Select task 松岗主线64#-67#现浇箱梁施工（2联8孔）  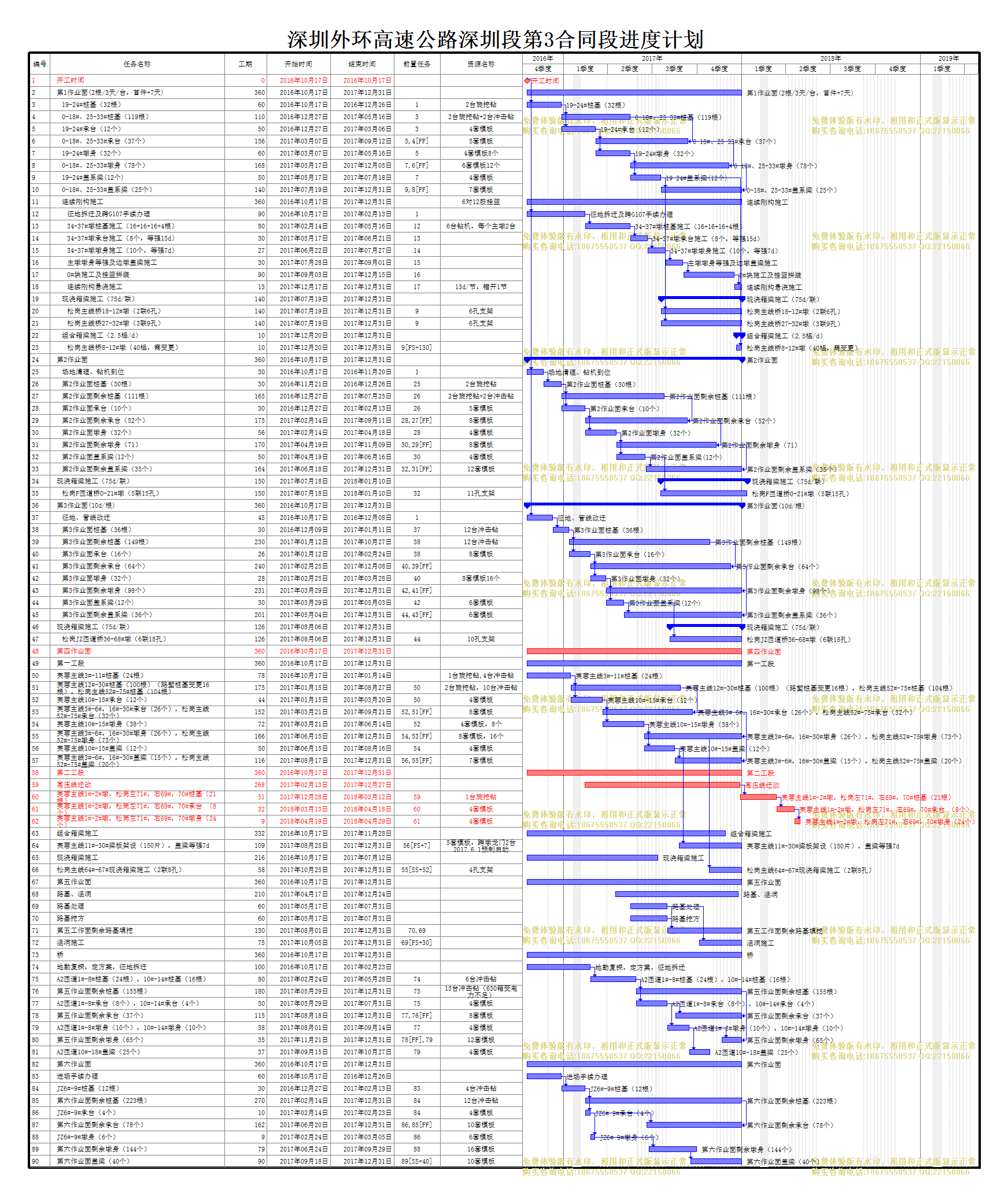coord(119,870)
